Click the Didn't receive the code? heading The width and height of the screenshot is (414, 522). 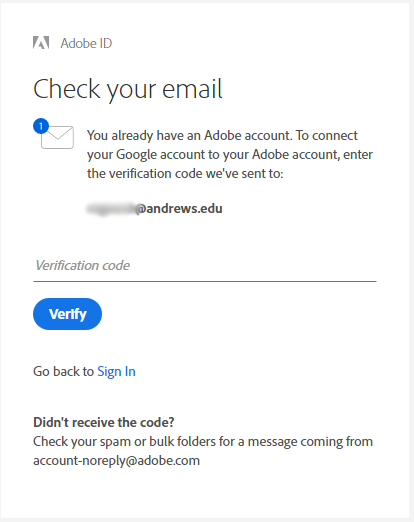(104, 422)
